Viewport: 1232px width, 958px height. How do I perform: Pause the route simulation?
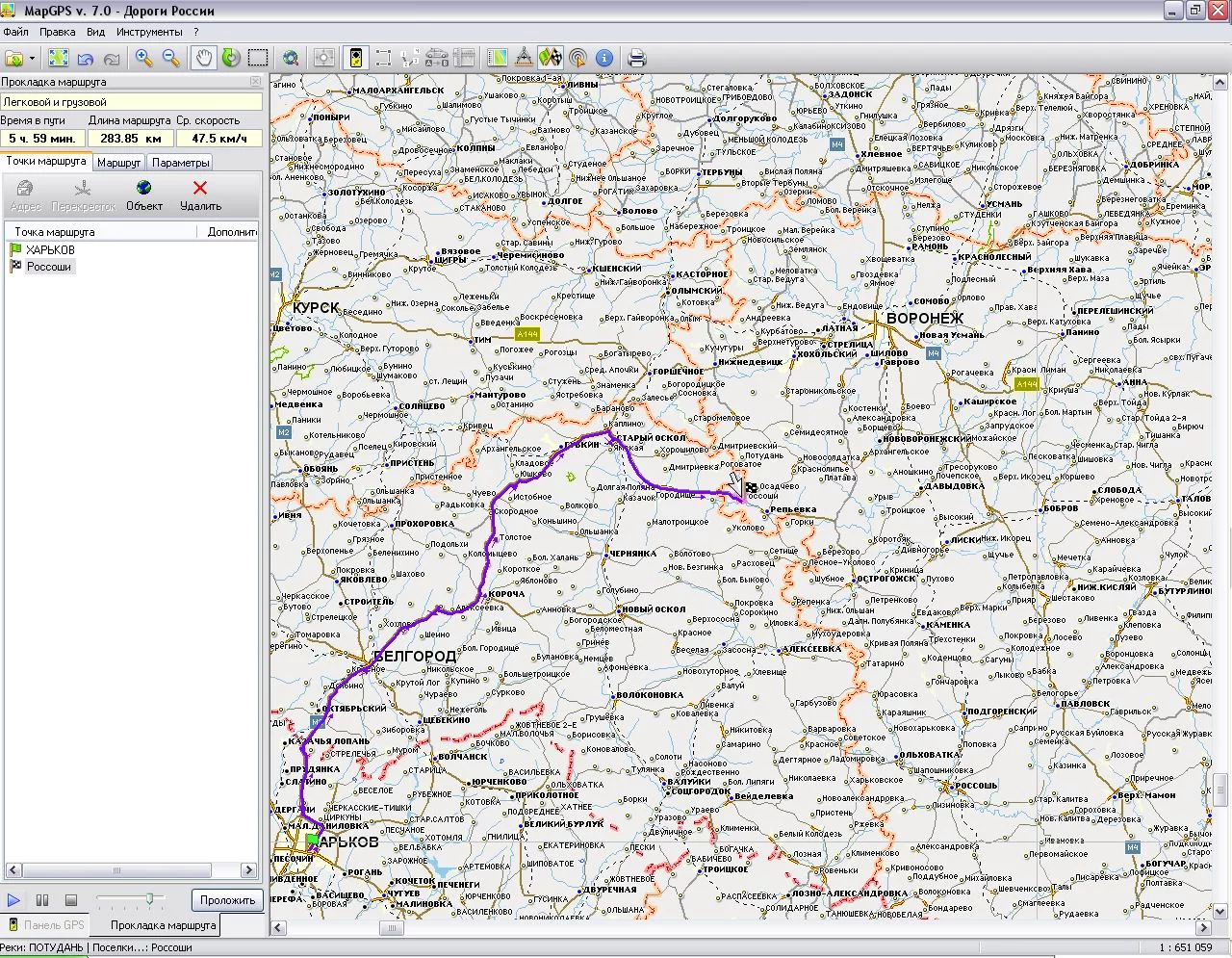(42, 900)
